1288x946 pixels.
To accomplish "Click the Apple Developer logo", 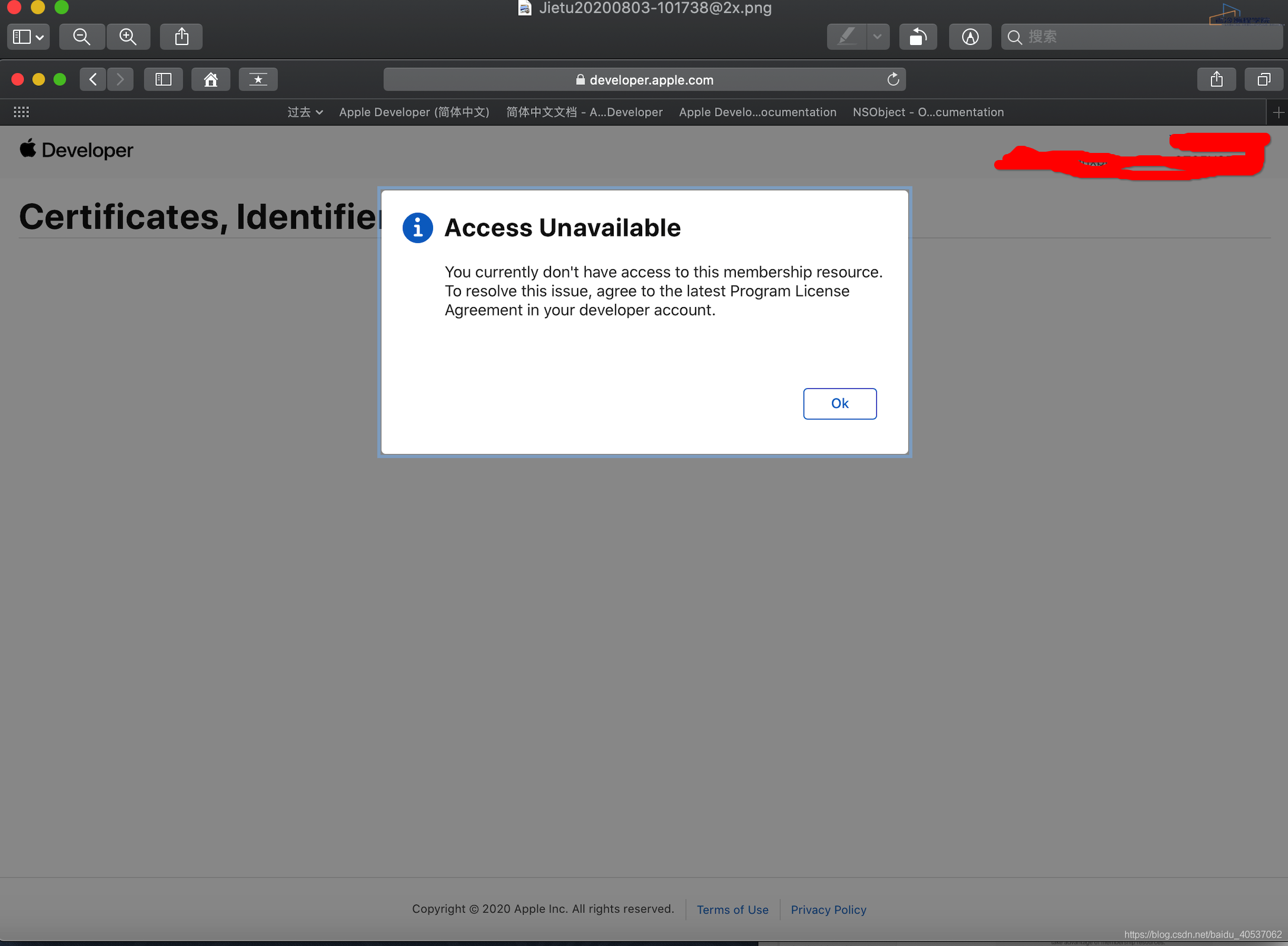I will (x=76, y=150).
